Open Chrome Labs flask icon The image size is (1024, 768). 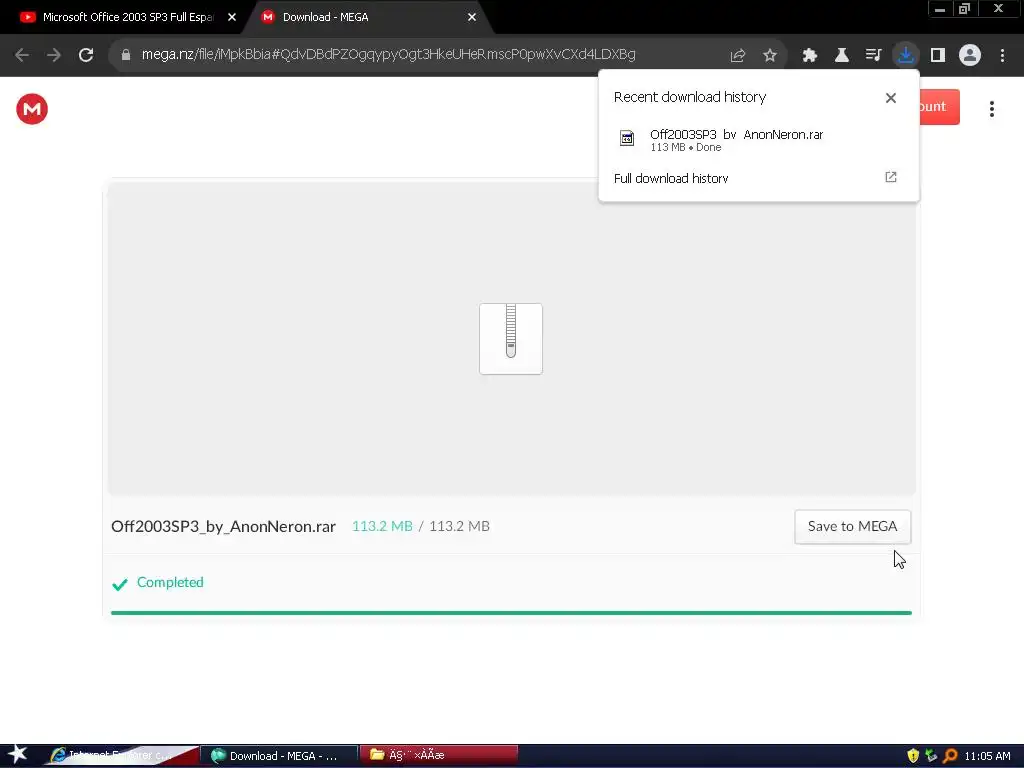(842, 56)
